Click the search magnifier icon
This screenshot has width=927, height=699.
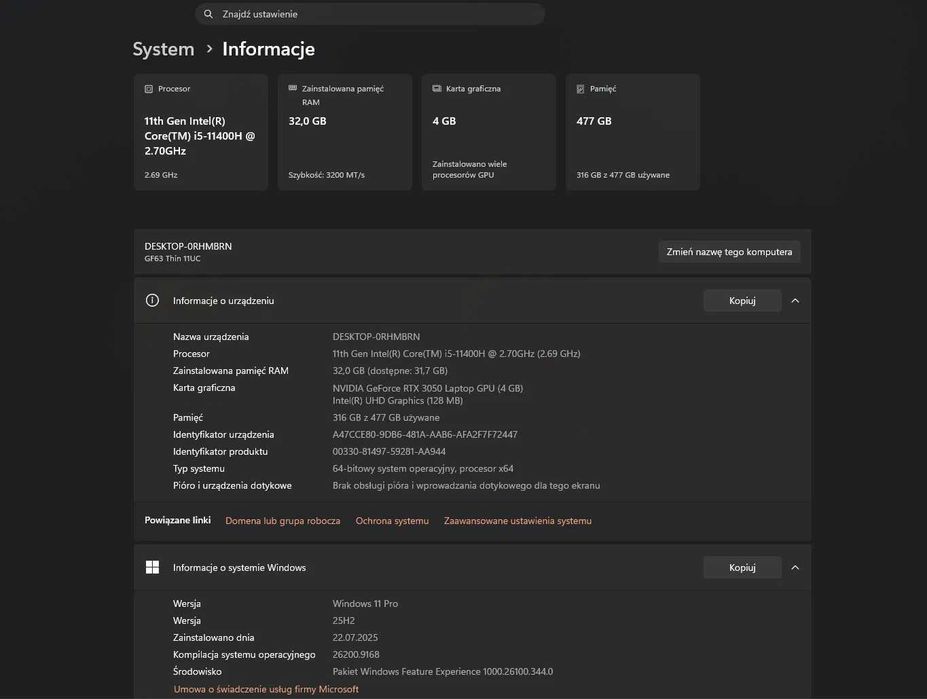point(208,14)
